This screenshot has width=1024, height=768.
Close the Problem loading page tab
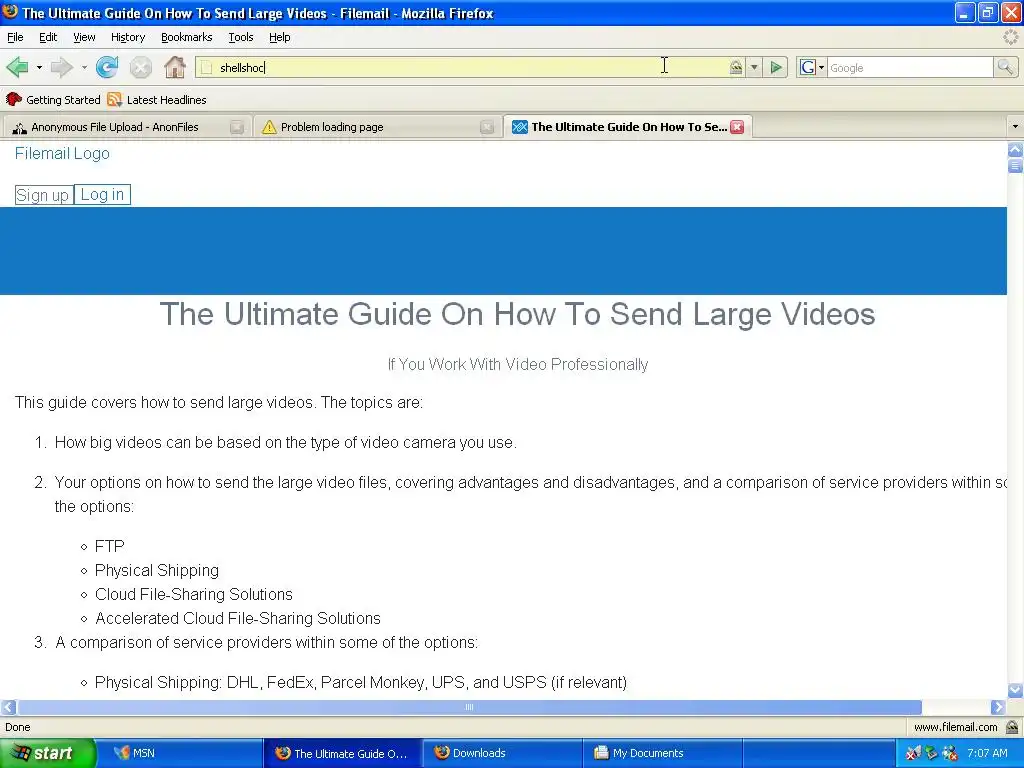click(x=487, y=127)
